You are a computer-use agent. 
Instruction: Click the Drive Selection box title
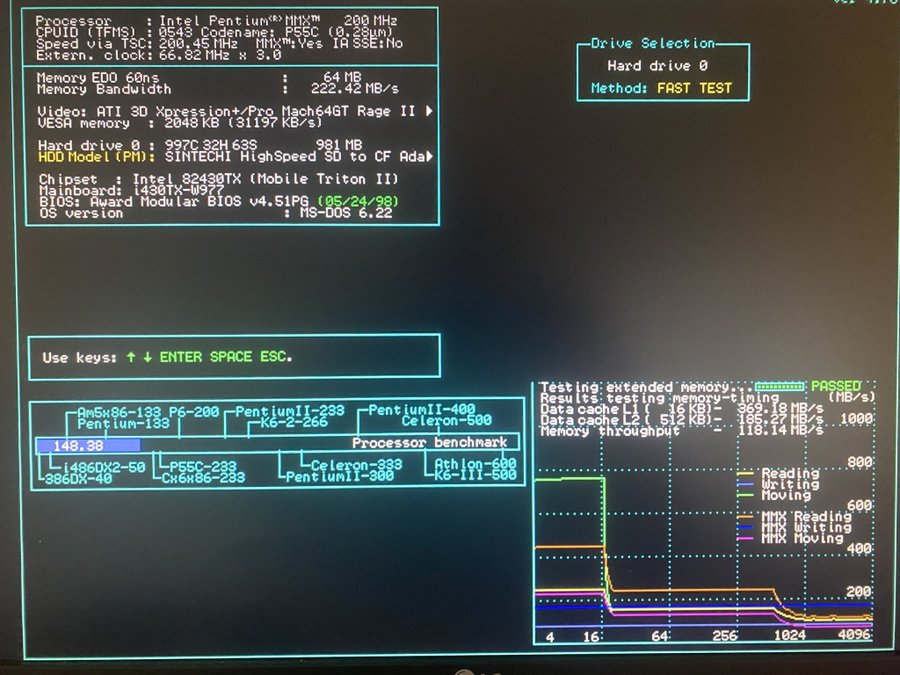653,43
